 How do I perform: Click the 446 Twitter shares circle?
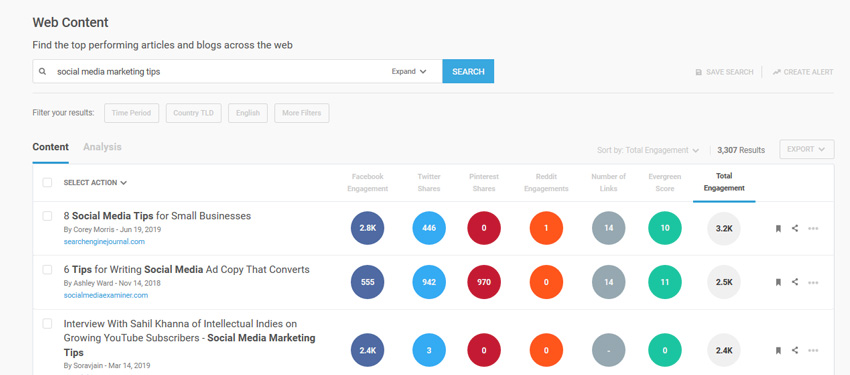pyautogui.click(x=429, y=228)
